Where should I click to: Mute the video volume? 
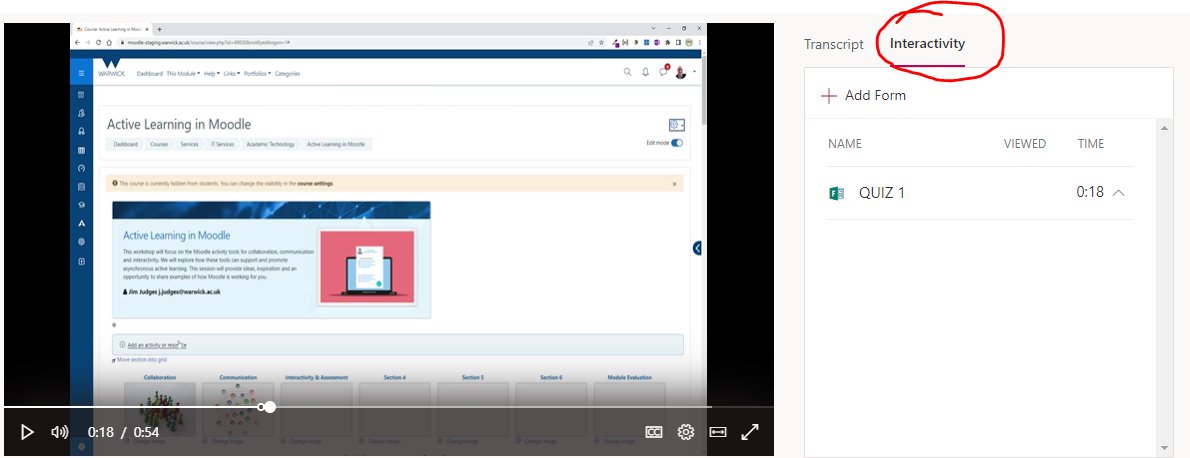[x=59, y=432]
